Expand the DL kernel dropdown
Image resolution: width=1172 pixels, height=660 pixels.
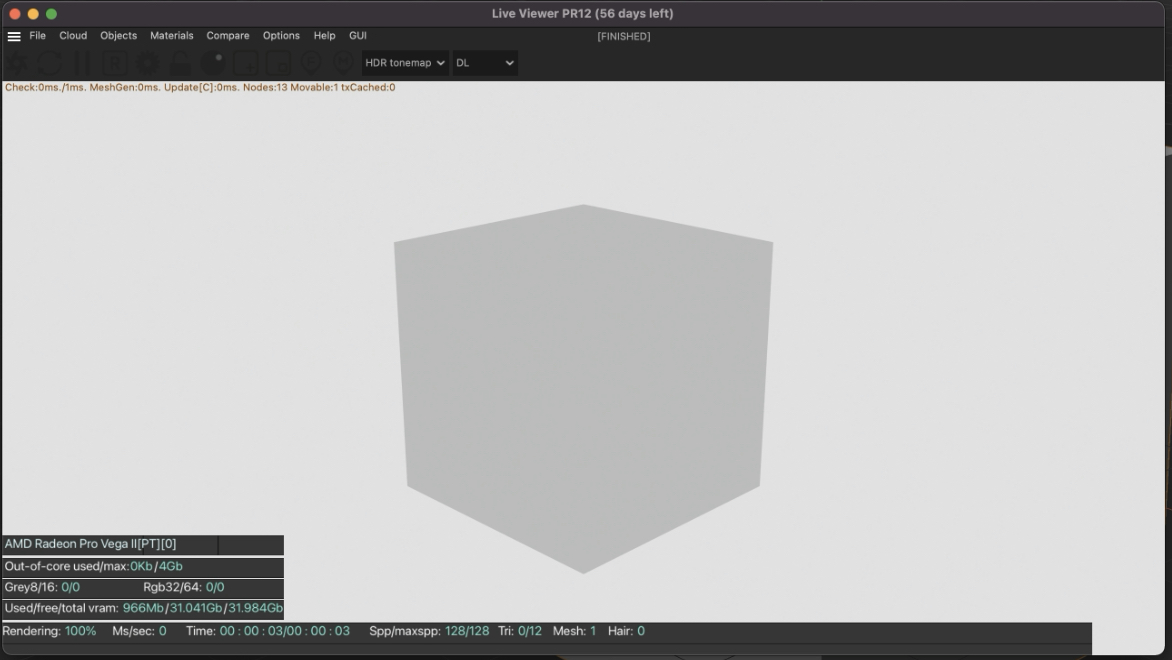click(485, 63)
